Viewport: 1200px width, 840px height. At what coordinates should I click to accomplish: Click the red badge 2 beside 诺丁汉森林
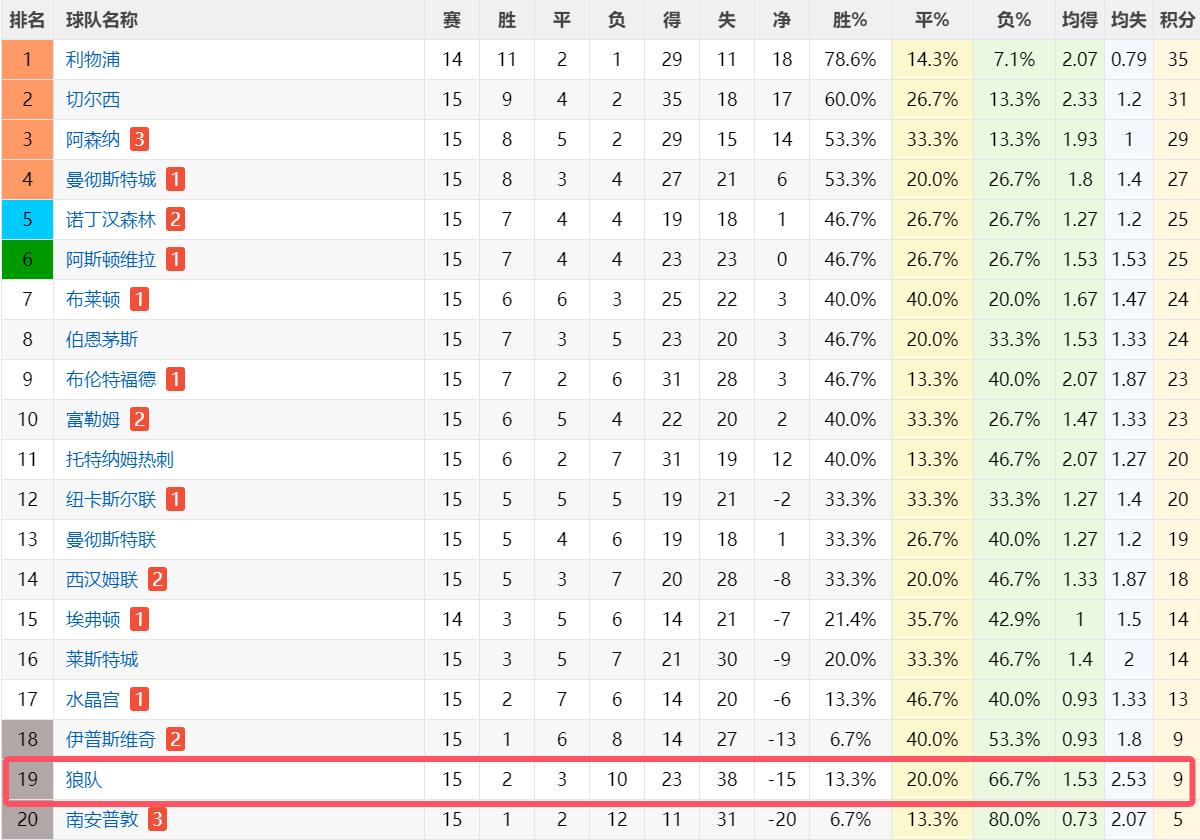point(175,219)
